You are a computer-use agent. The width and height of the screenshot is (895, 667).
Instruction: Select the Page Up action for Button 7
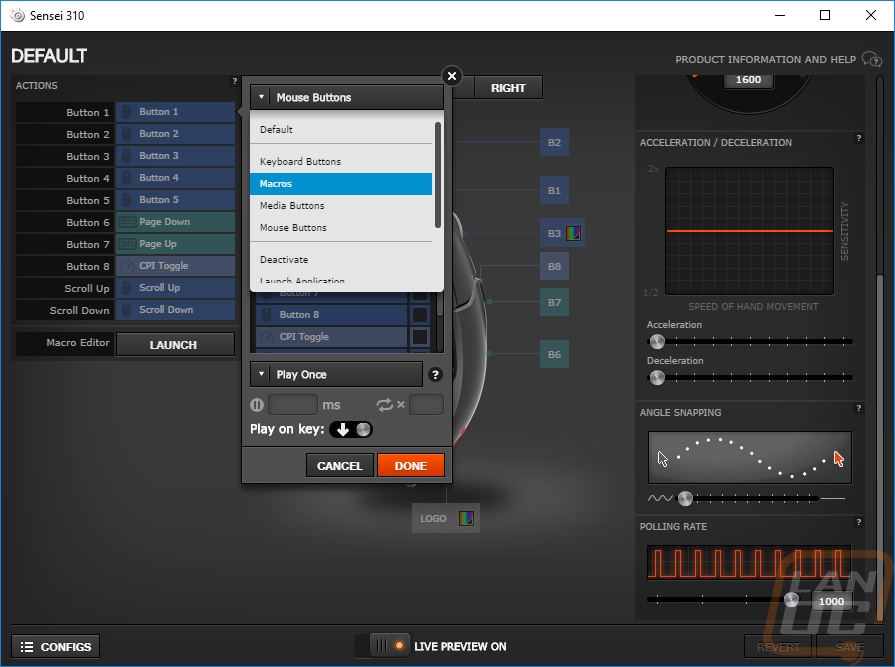click(175, 244)
